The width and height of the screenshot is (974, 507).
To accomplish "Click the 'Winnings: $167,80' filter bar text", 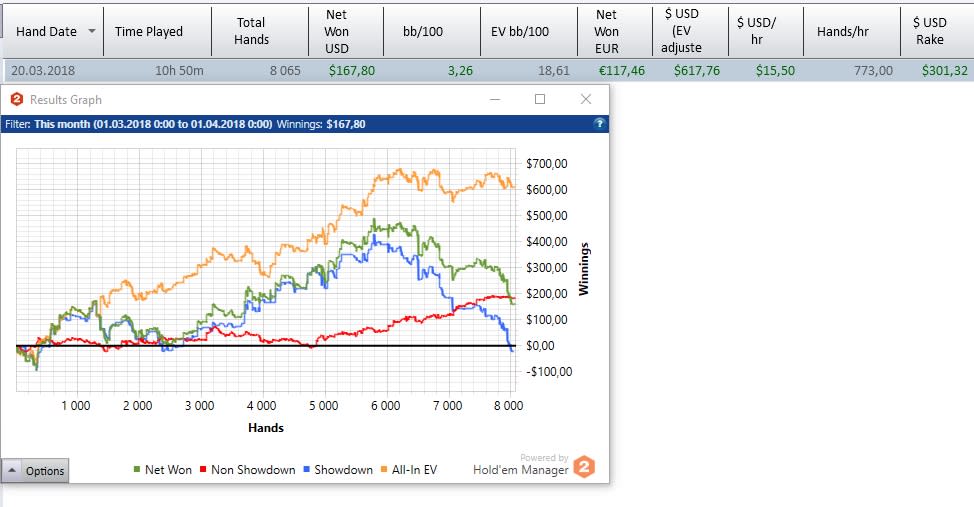I will pyautogui.click(x=321, y=124).
